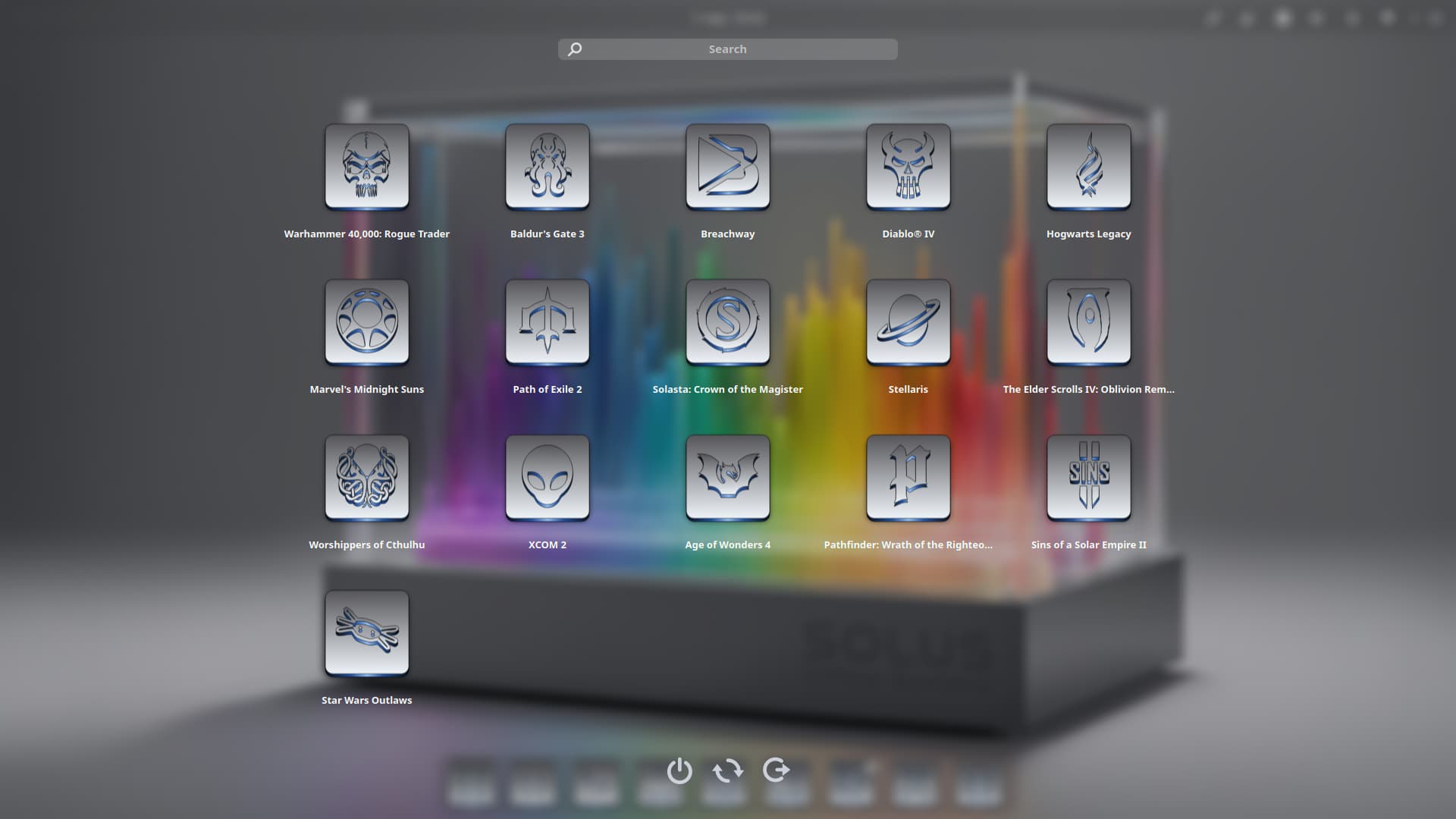
Task: Launch the Breachway game icon
Action: (728, 167)
